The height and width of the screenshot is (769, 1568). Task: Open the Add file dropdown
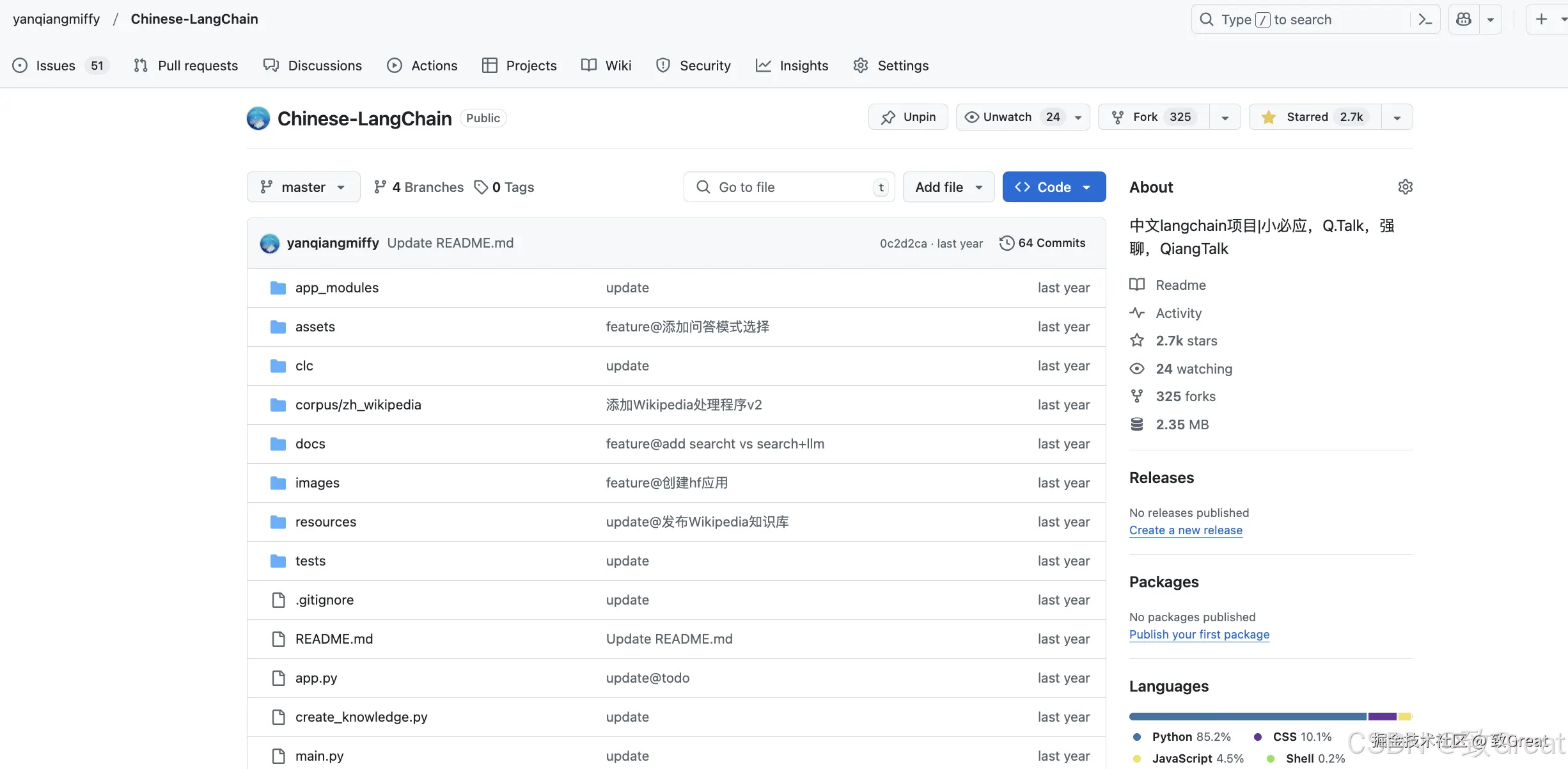948,187
